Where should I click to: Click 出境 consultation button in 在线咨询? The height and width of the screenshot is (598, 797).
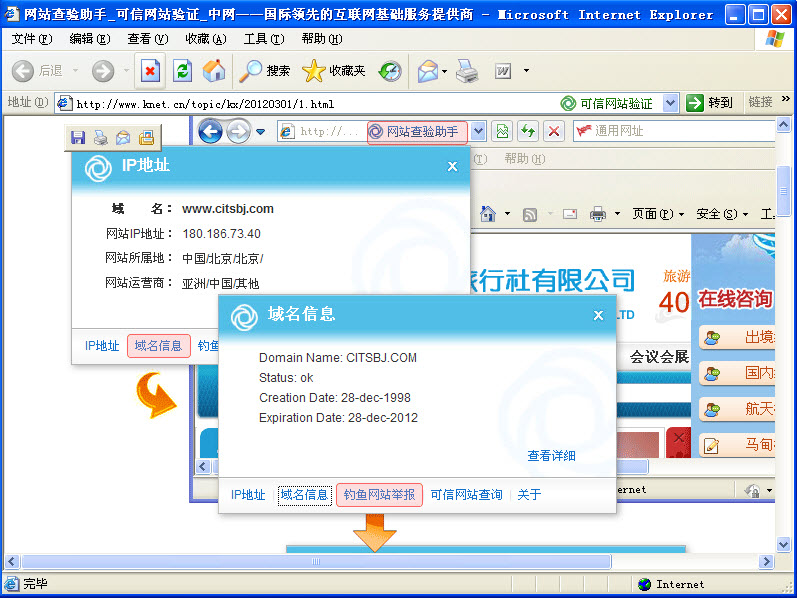(x=737, y=338)
